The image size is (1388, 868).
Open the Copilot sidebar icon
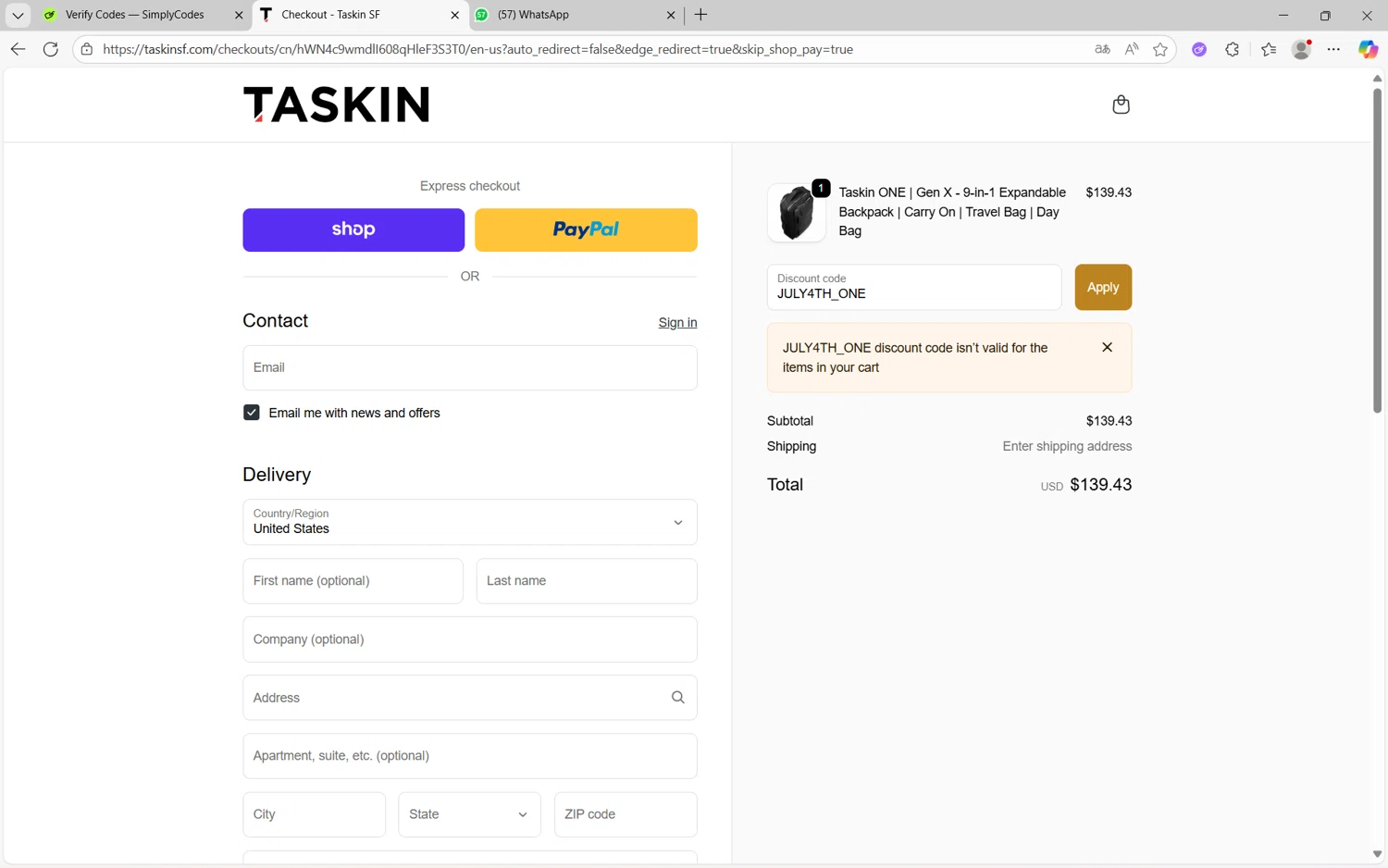click(x=1368, y=49)
